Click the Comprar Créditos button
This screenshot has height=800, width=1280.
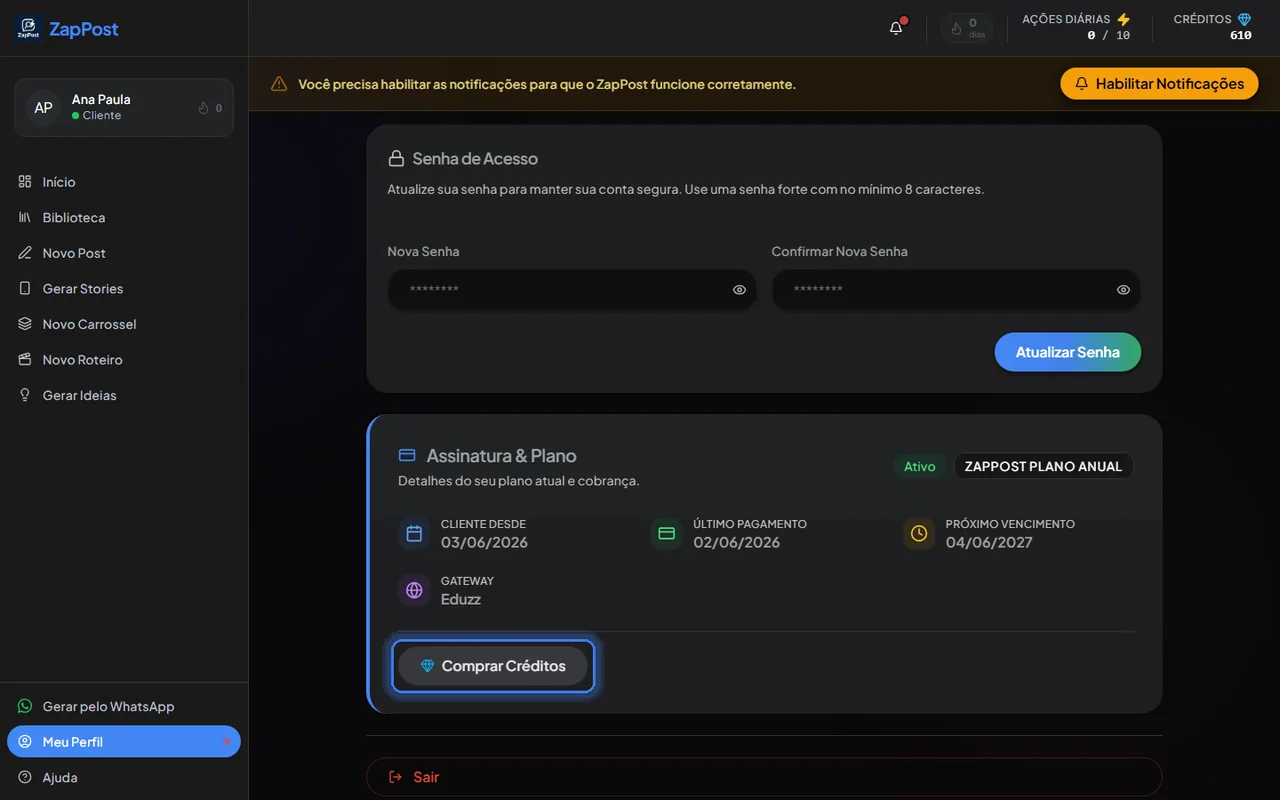point(493,666)
